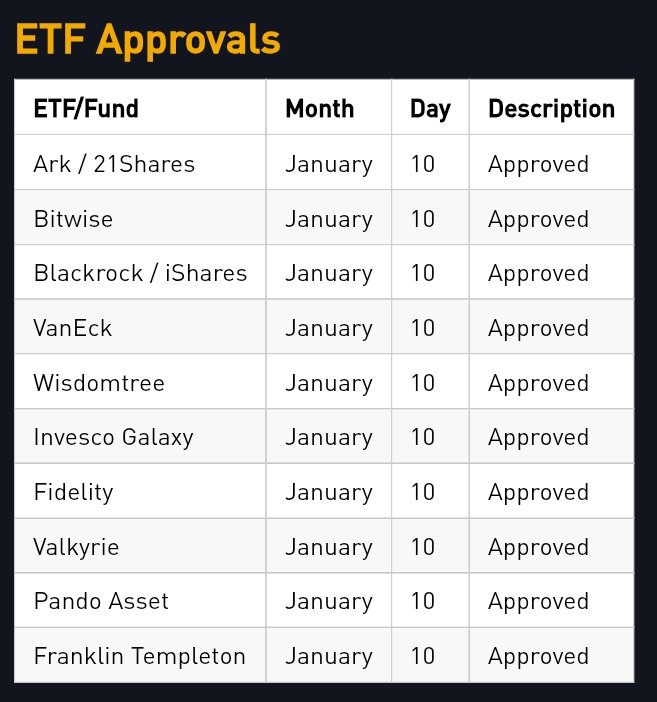Click the ETF Approvals heading
Viewport: 657px width, 702px height.
coord(148,41)
